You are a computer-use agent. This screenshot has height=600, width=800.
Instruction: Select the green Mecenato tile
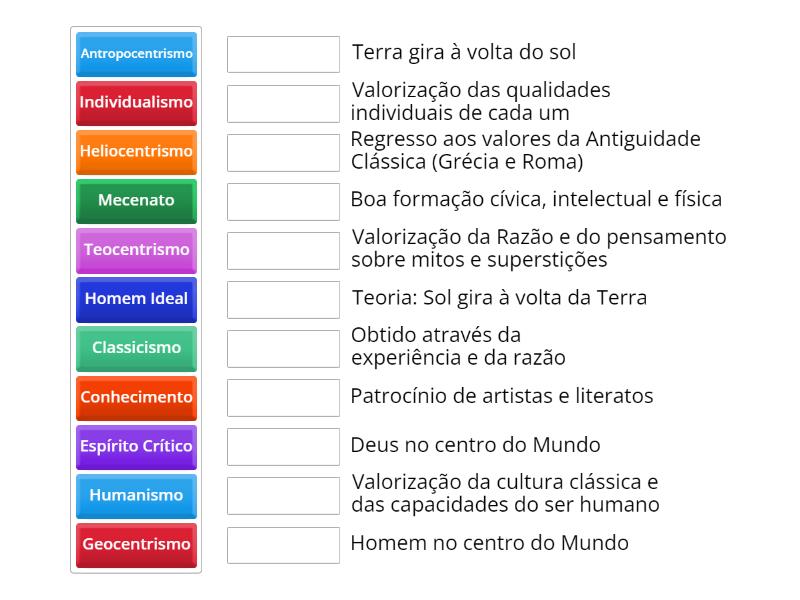coord(136,201)
